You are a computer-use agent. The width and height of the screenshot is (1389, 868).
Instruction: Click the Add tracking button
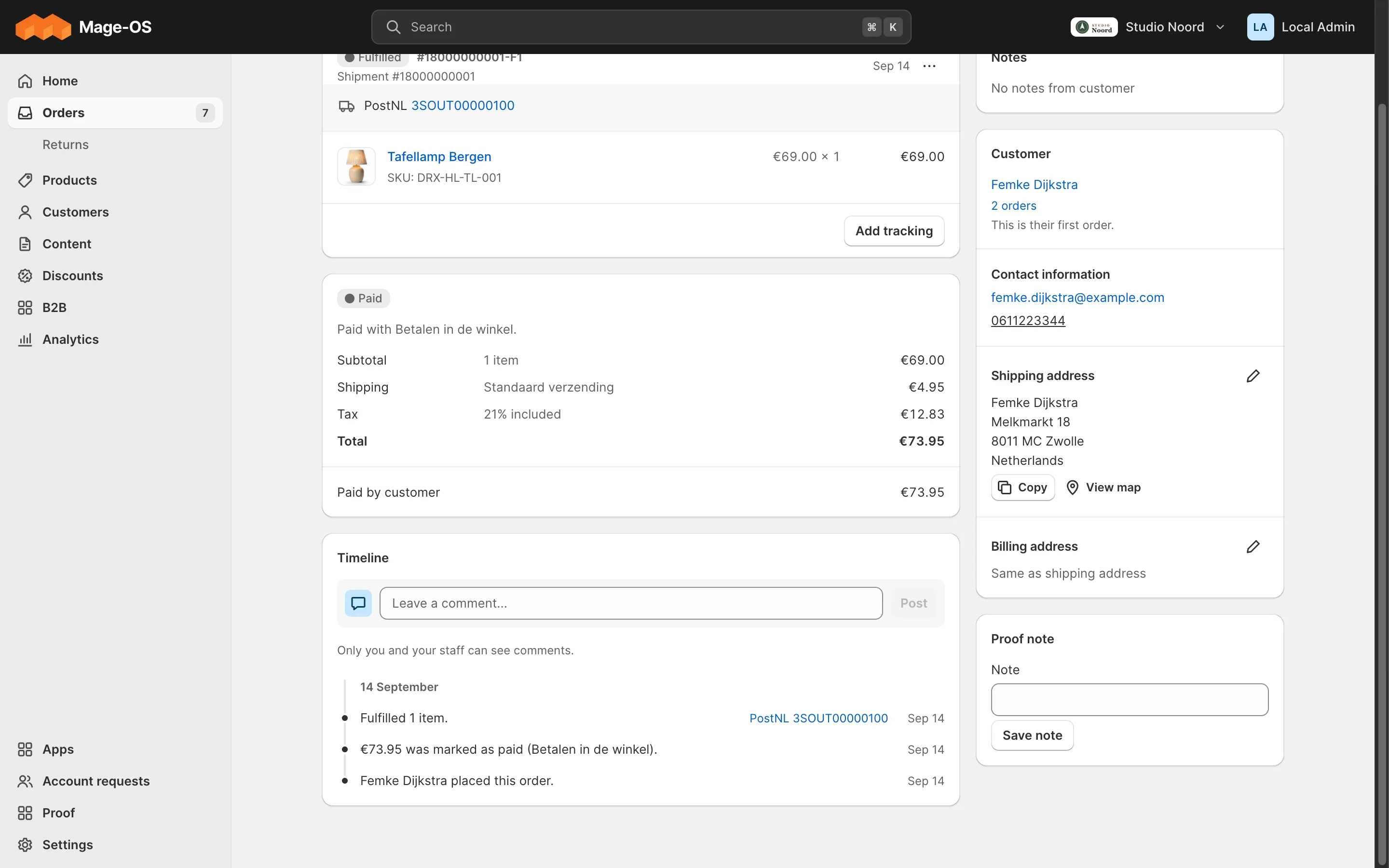894,231
